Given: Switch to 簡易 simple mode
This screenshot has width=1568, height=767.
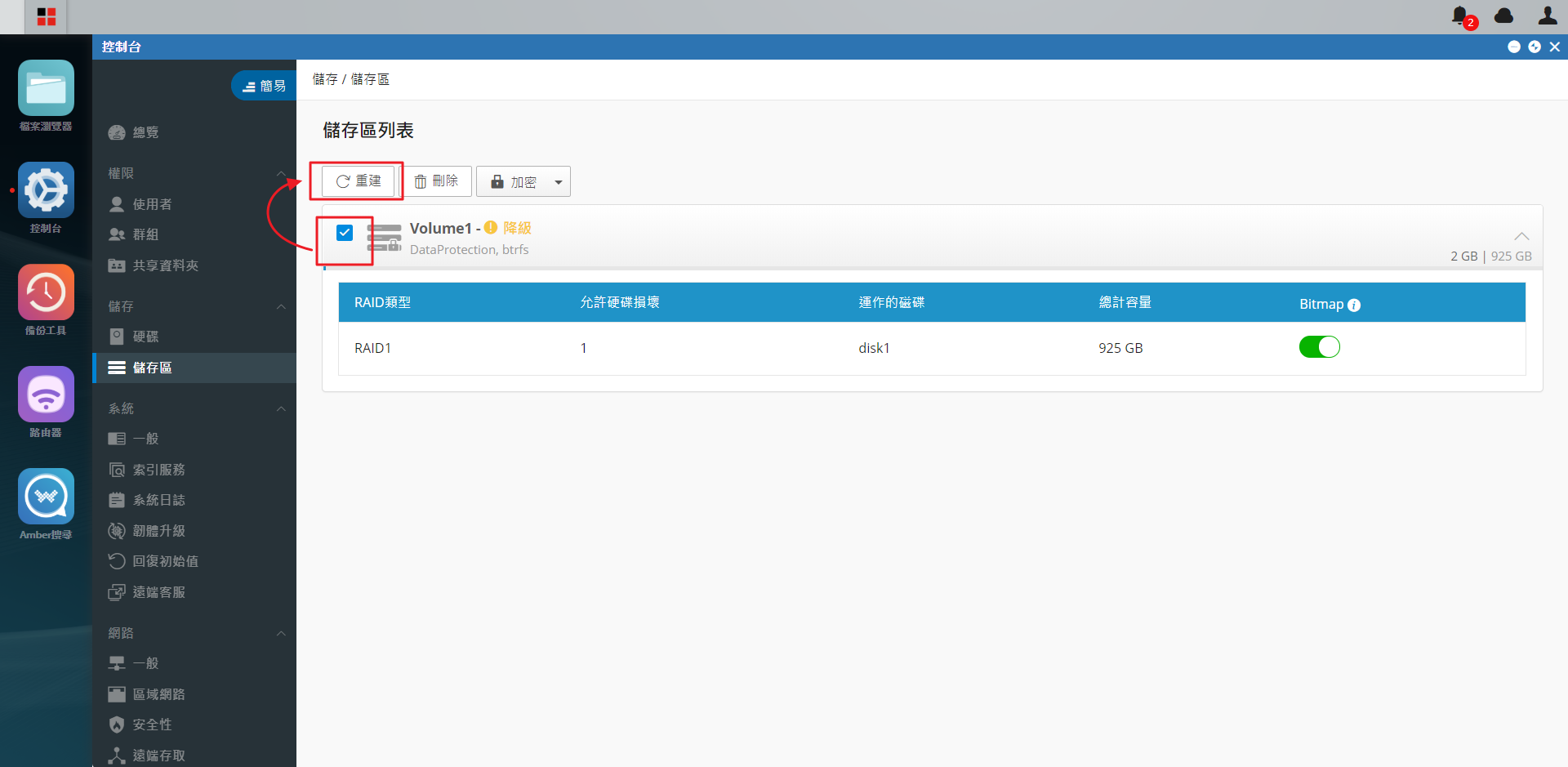Looking at the screenshot, I should [x=264, y=86].
